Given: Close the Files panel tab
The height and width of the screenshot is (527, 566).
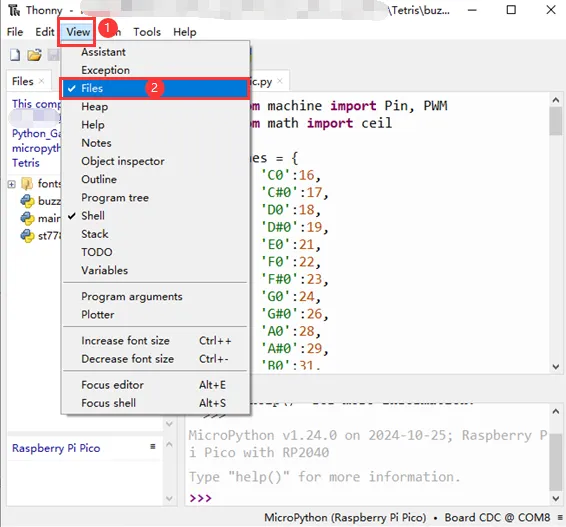Looking at the screenshot, I should pos(42,81).
